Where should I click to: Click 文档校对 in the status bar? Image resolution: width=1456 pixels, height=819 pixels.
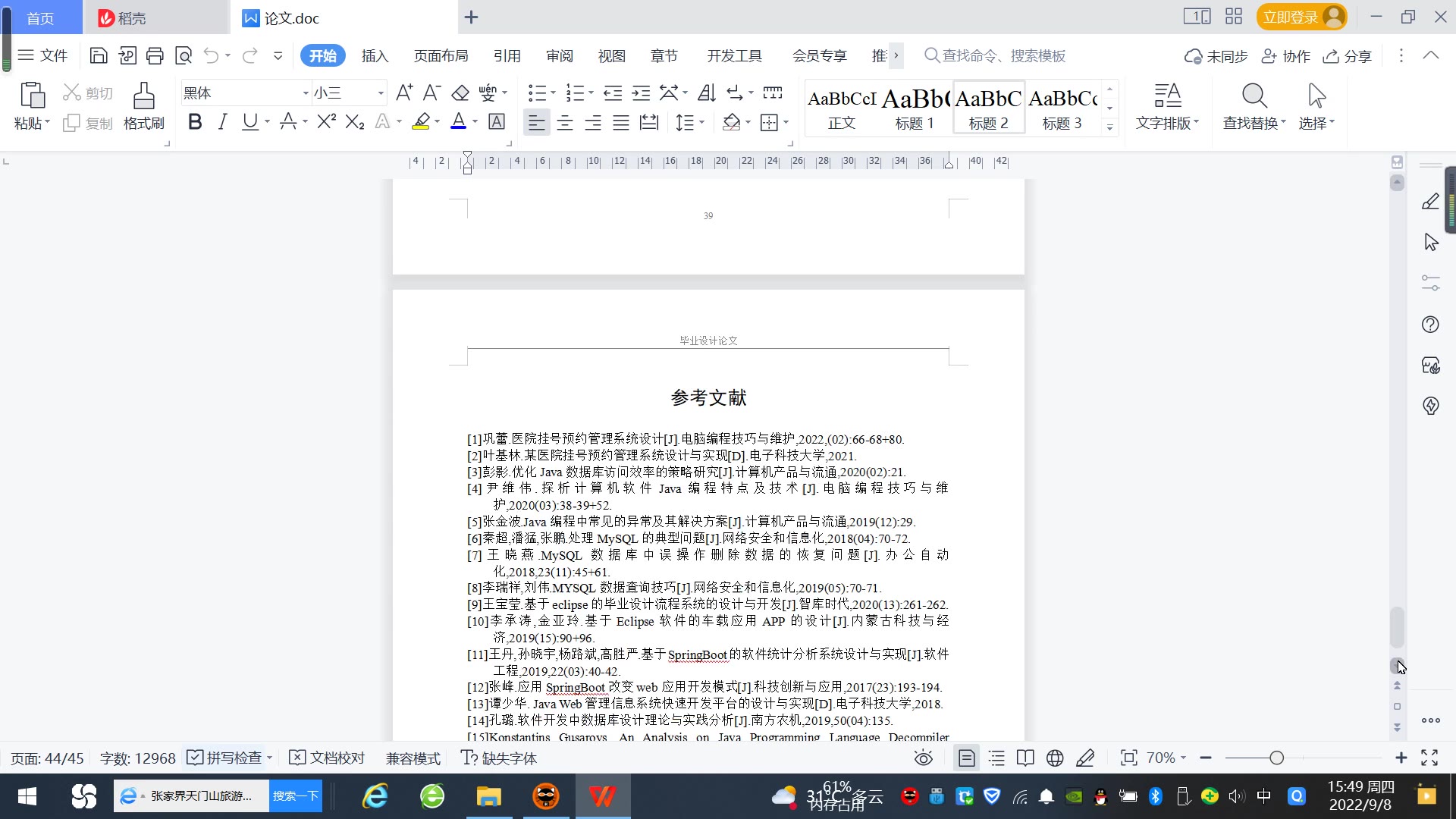pos(327,758)
